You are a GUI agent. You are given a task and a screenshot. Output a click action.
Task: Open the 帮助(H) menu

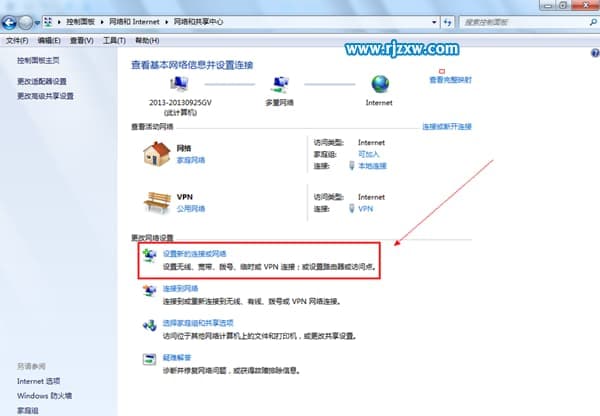pyautogui.click(x=147, y=41)
